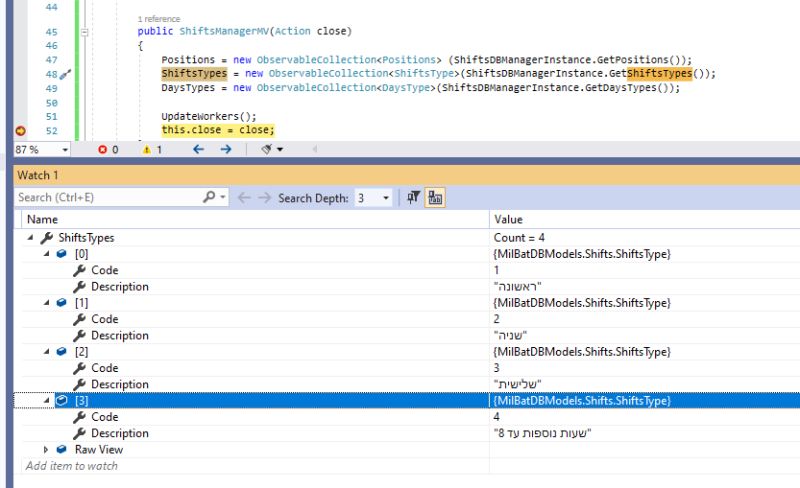This screenshot has width=800, height=488.
Task: Click the 'Count = 4' value cell
Action: point(519,237)
